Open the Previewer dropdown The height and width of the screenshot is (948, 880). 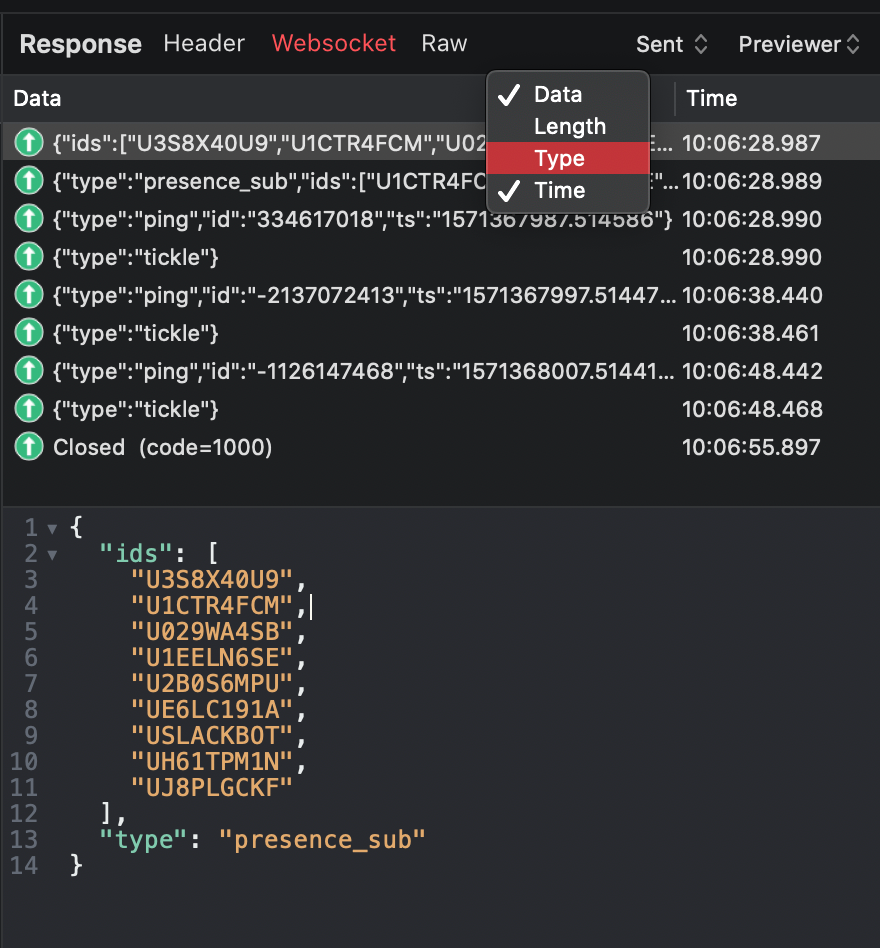click(x=798, y=44)
